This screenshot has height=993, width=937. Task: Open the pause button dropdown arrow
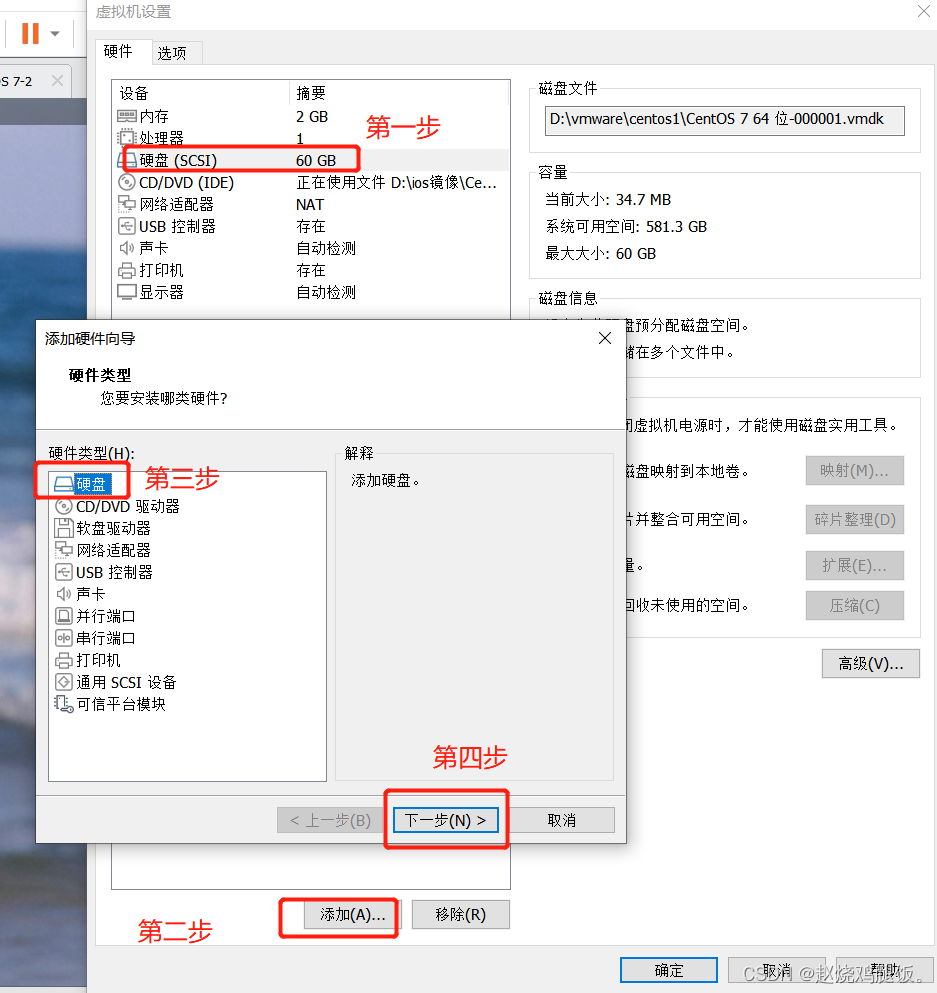[x=55, y=31]
